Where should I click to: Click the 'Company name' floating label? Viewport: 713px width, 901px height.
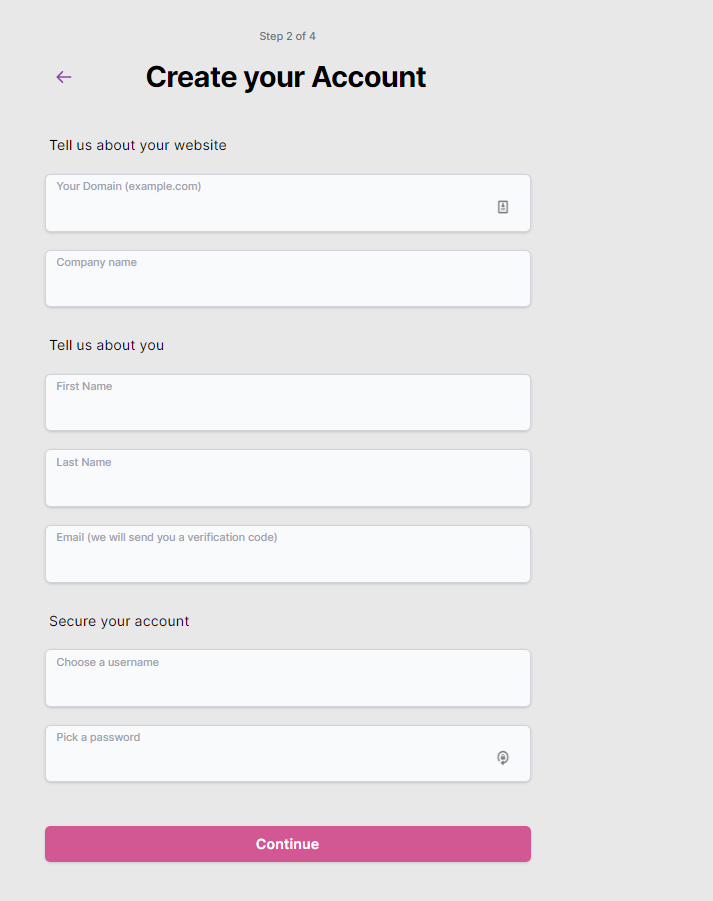(97, 262)
